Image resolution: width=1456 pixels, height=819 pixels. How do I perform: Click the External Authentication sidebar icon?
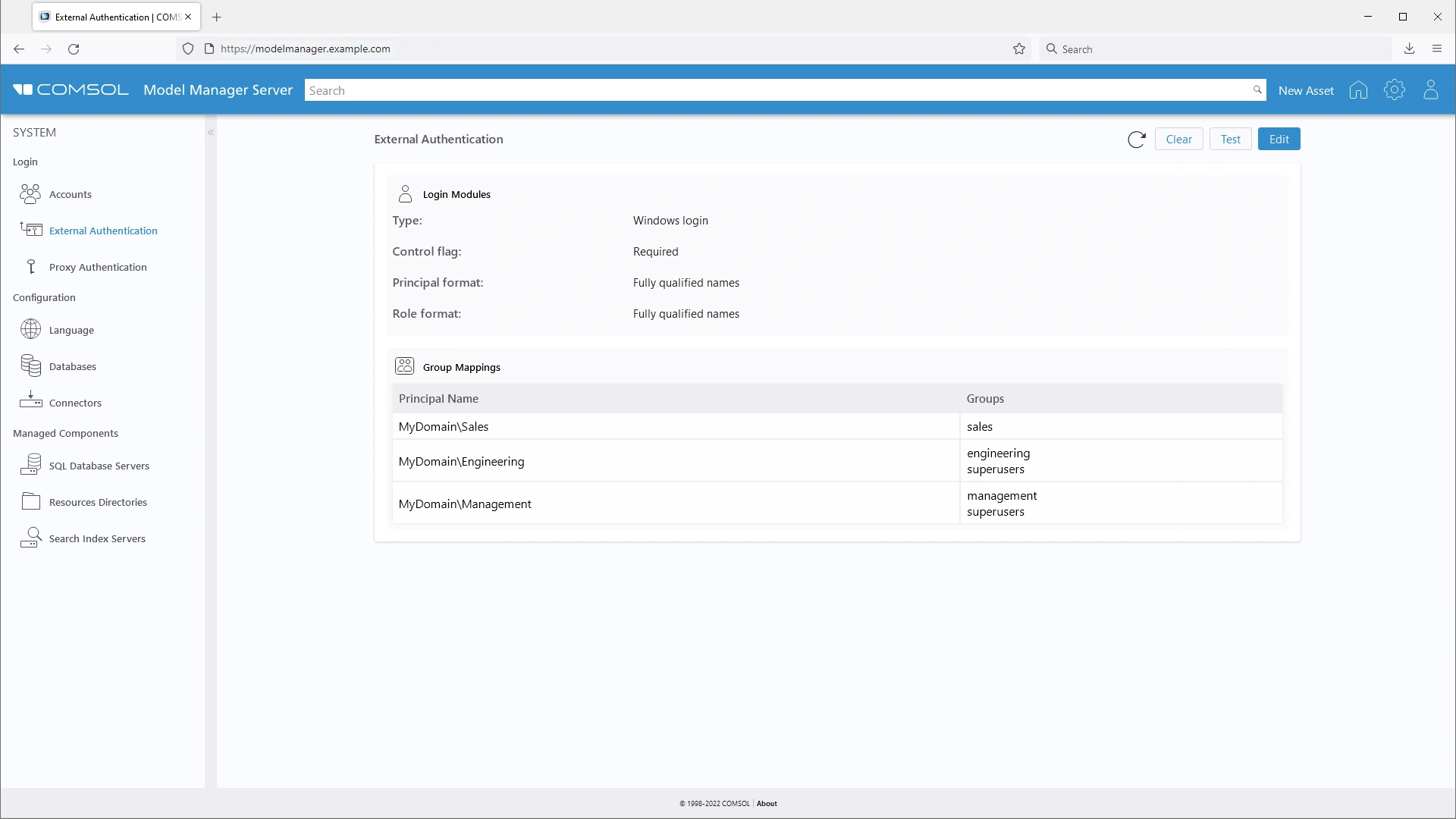[x=30, y=230]
